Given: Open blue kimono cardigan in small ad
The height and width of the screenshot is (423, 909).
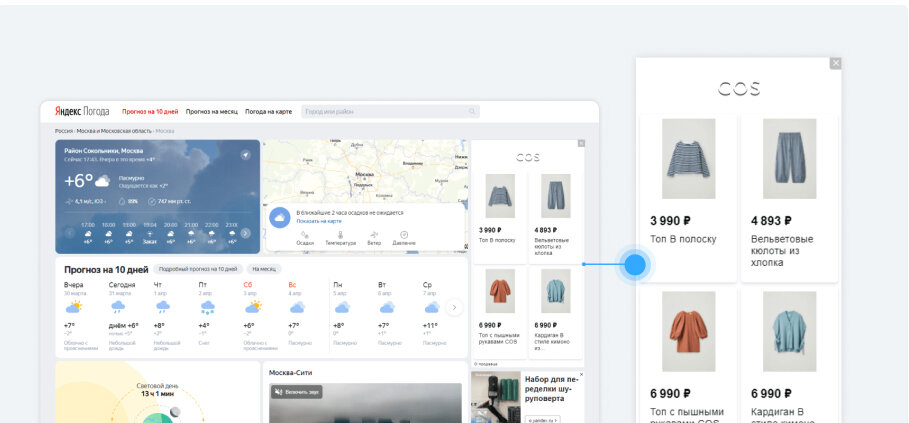Looking at the screenshot, I should click(555, 291).
